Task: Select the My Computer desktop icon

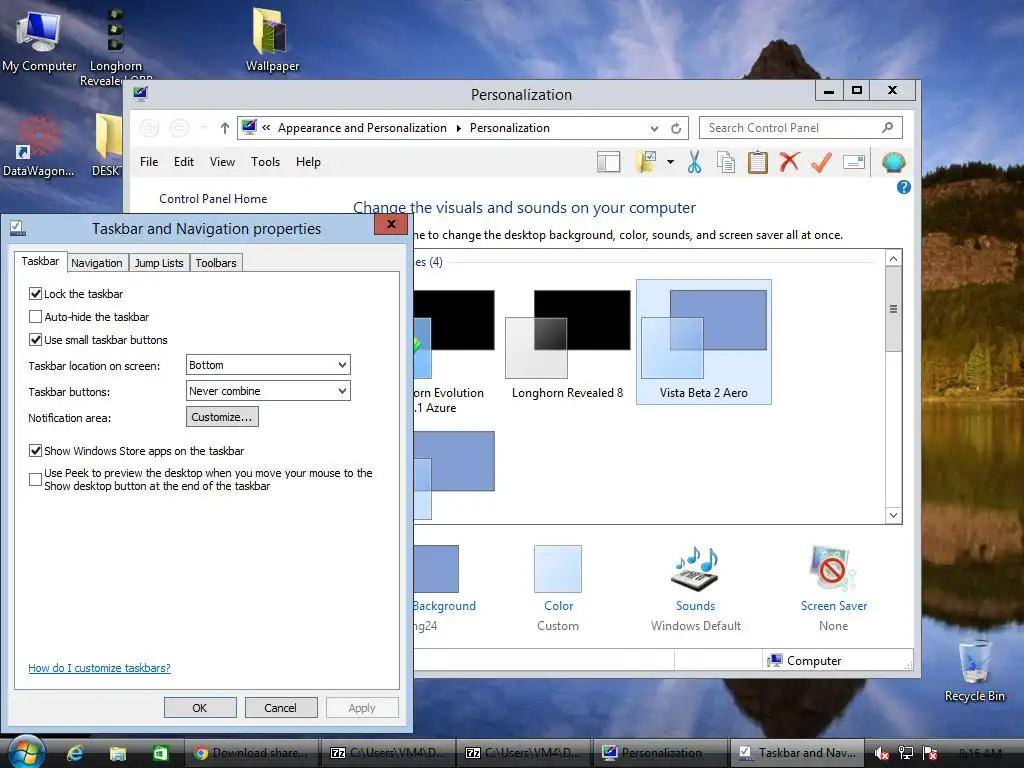Action: tap(39, 40)
